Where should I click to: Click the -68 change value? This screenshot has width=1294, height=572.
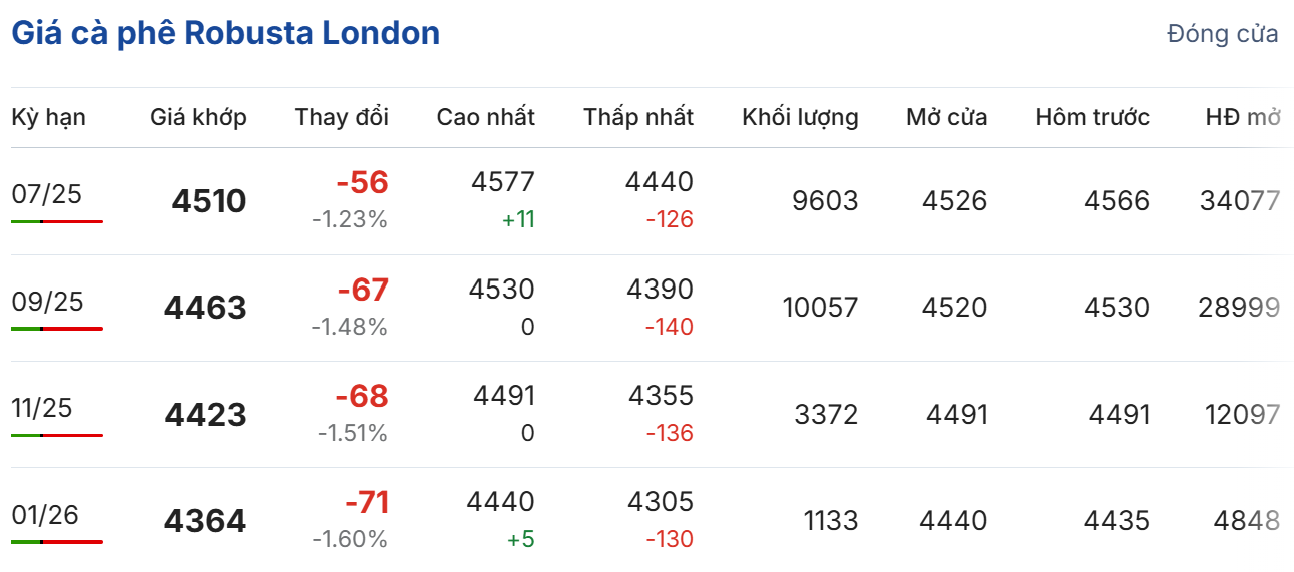click(362, 396)
